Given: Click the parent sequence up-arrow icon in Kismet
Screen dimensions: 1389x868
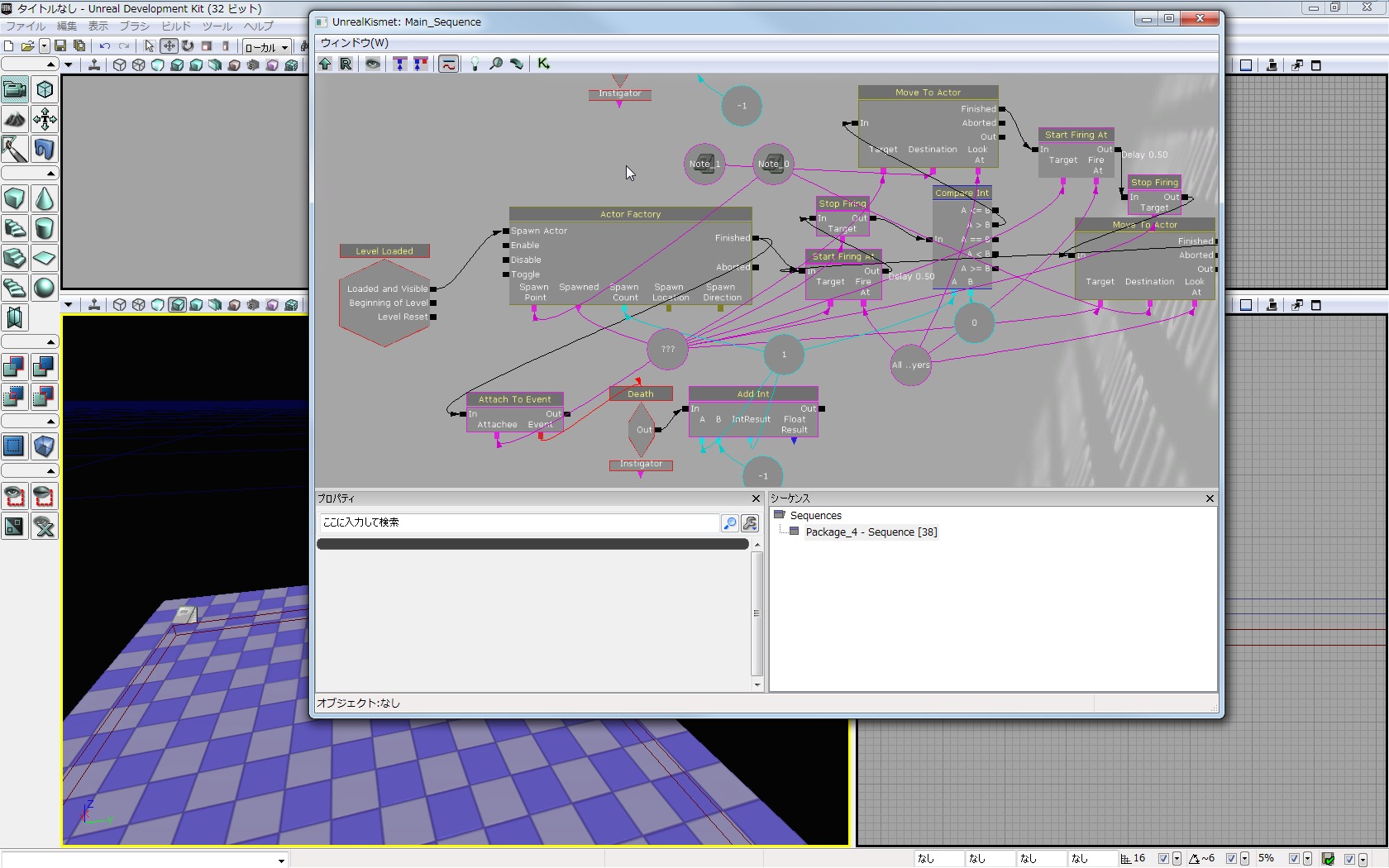Looking at the screenshot, I should [325, 64].
